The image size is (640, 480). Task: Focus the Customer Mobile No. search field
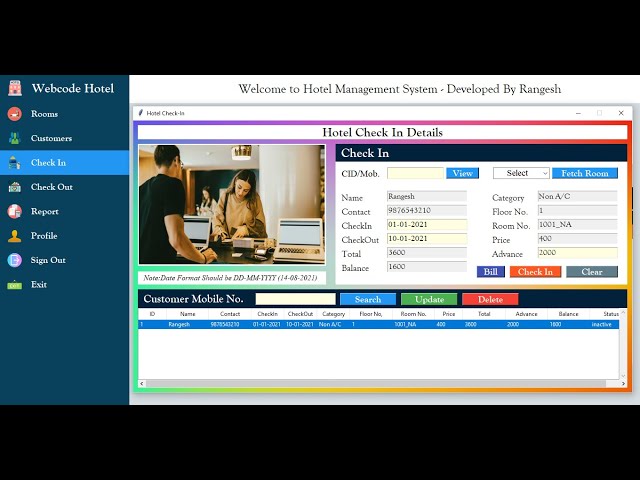(x=296, y=299)
